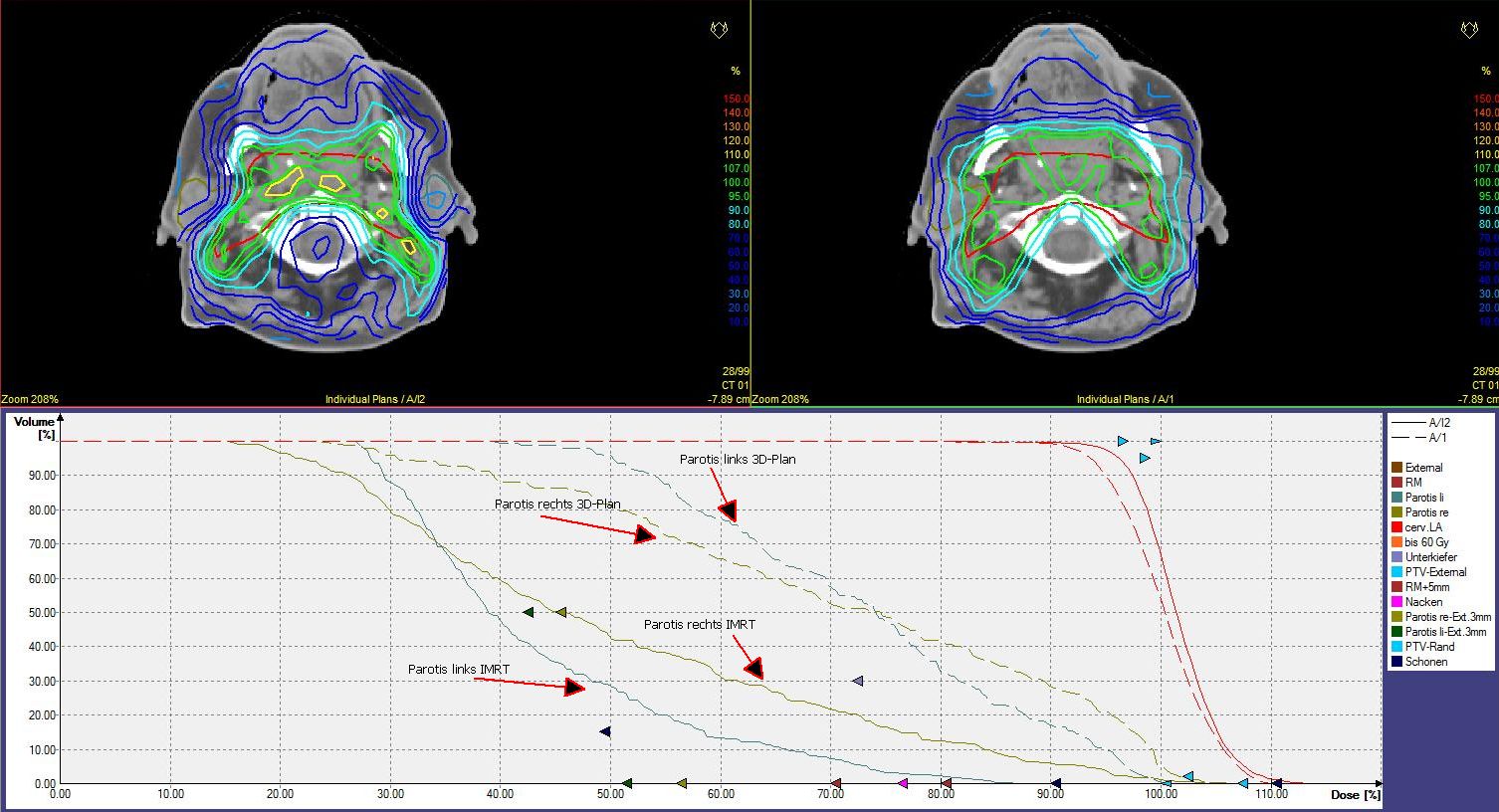Screen dimensions: 1499x812
Task: Click the red cerv.LA color swatch
Action: coord(1396,527)
